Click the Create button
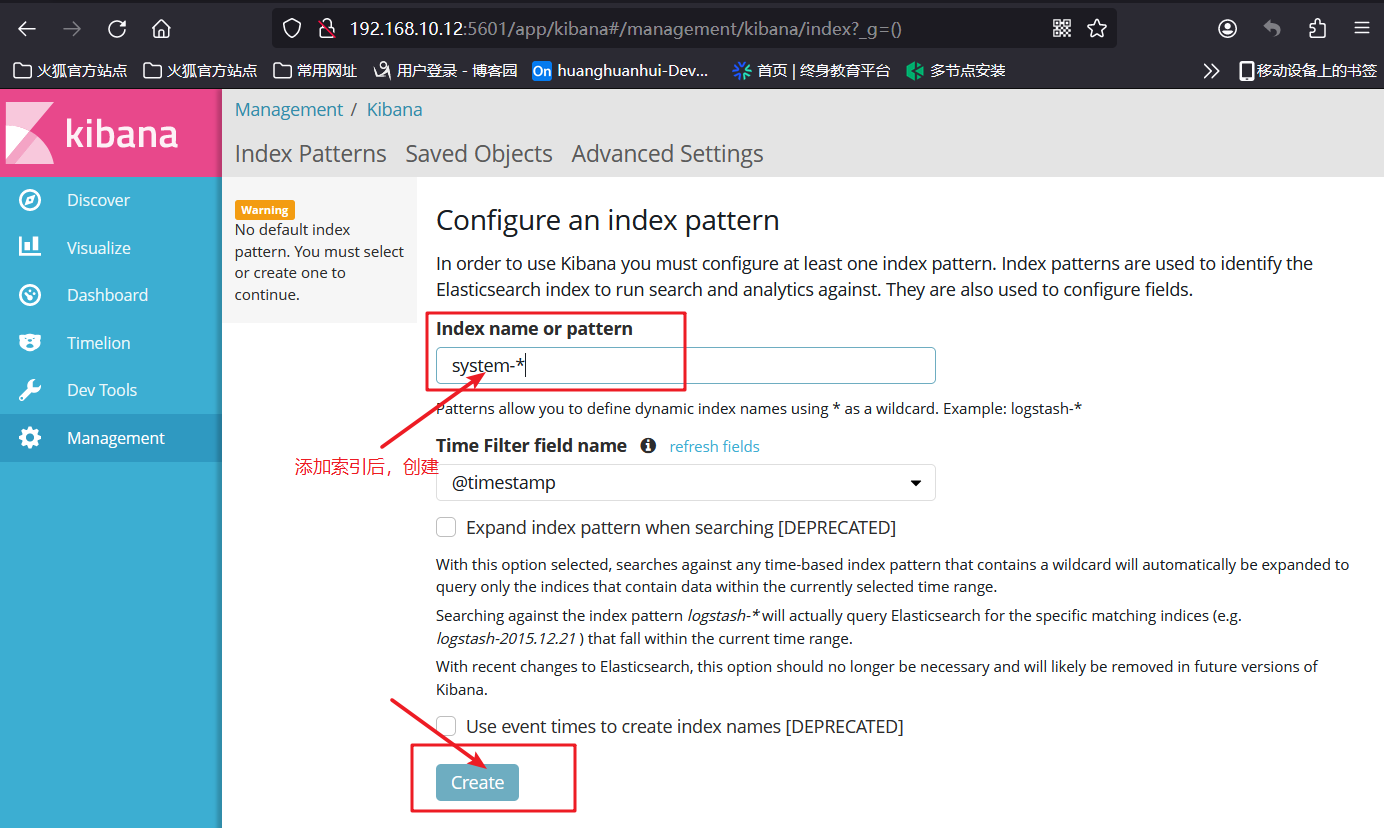Image resolution: width=1384 pixels, height=828 pixels. [x=477, y=782]
